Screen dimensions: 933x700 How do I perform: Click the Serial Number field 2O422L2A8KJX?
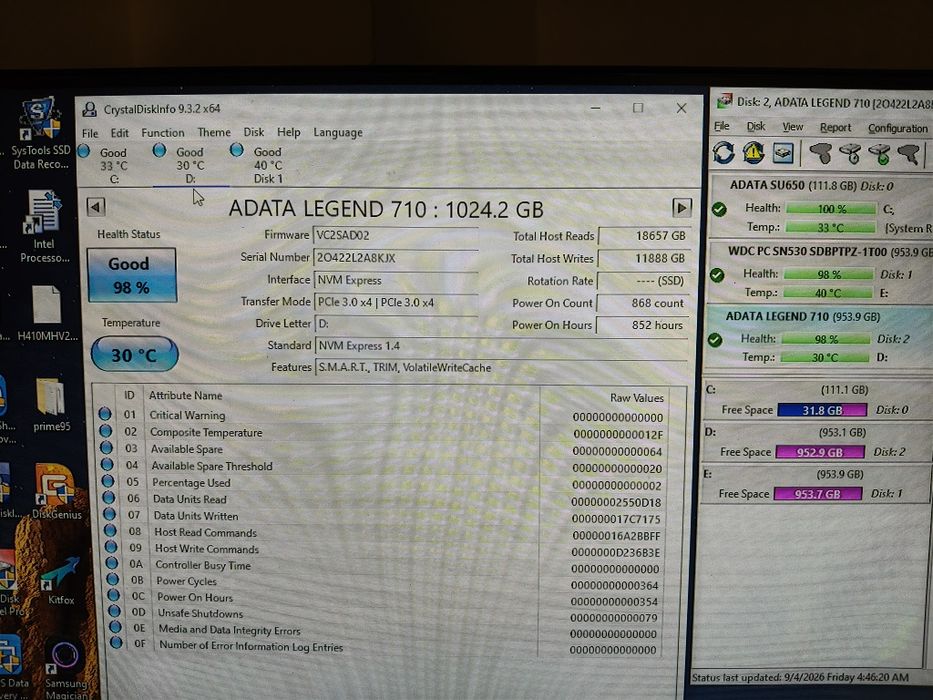(396, 258)
